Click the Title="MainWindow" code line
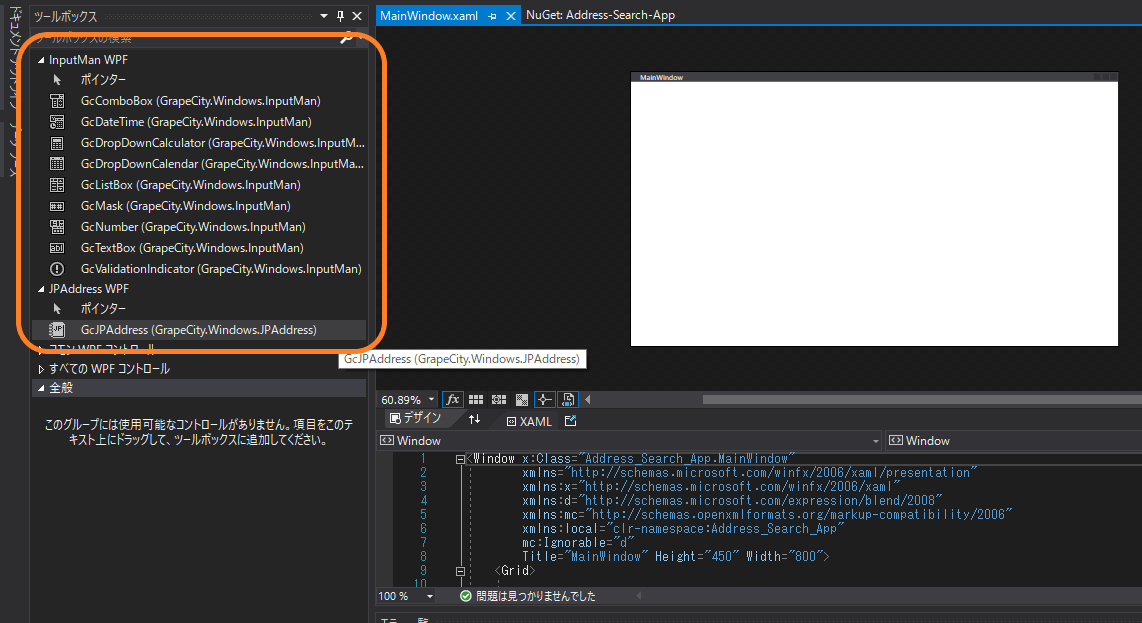This screenshot has width=1142, height=623. 675,557
